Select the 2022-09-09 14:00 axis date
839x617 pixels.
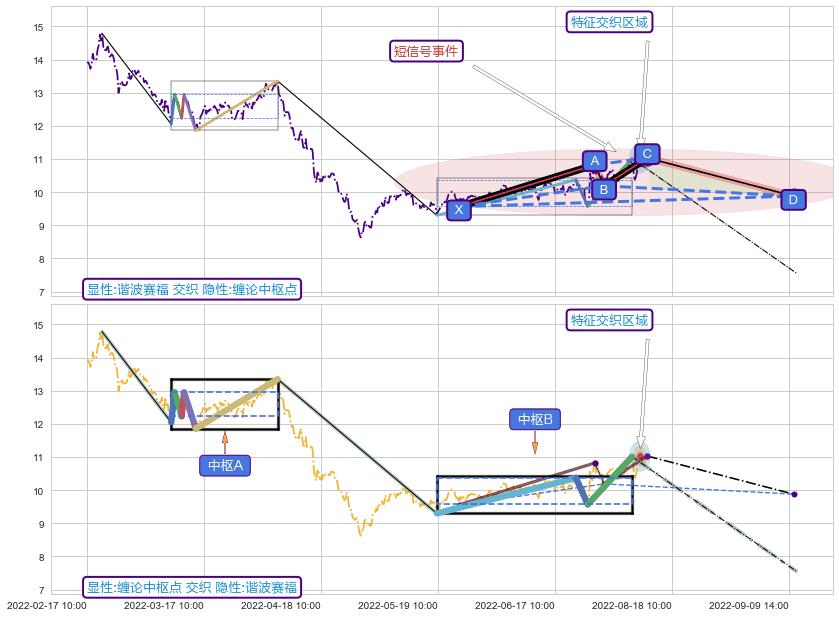749,605
